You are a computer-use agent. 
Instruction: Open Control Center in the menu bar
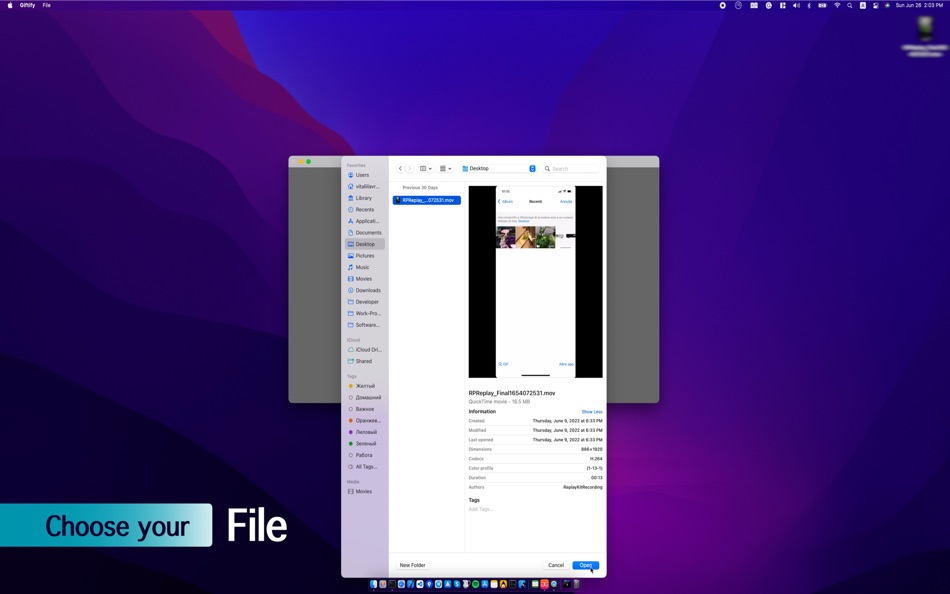point(875,5)
